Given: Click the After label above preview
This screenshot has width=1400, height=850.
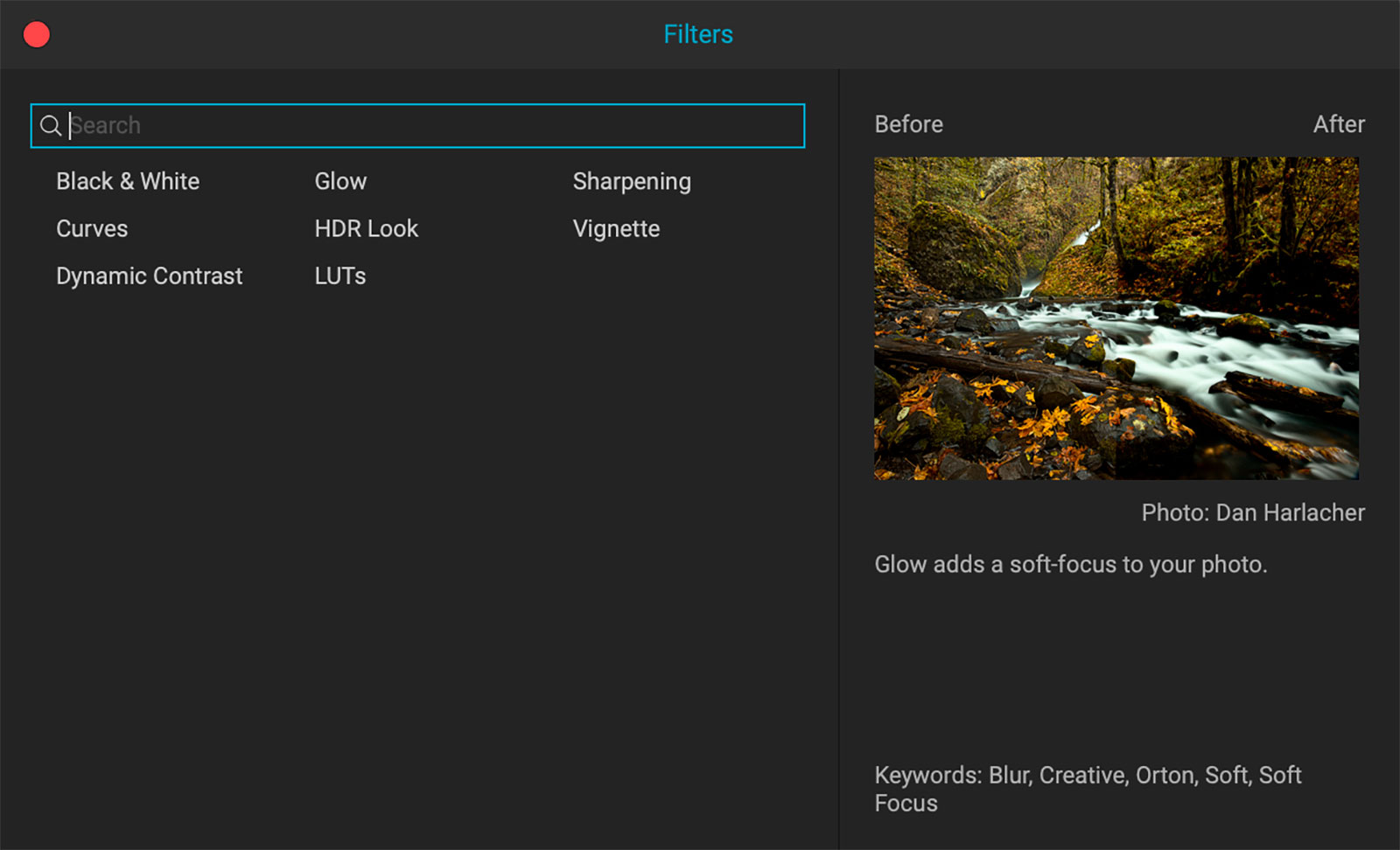Looking at the screenshot, I should [x=1338, y=124].
